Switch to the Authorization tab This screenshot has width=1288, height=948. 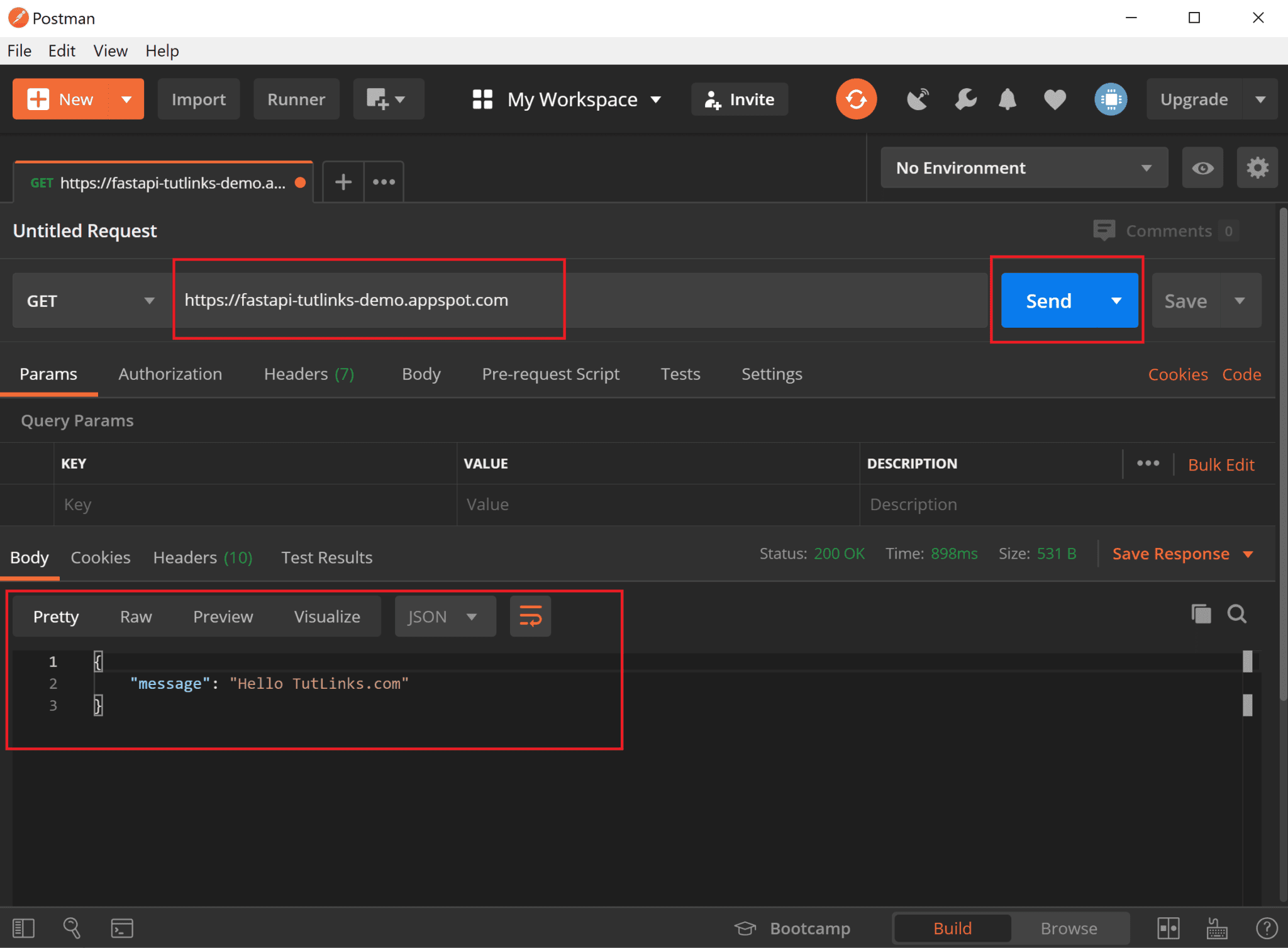pos(170,374)
